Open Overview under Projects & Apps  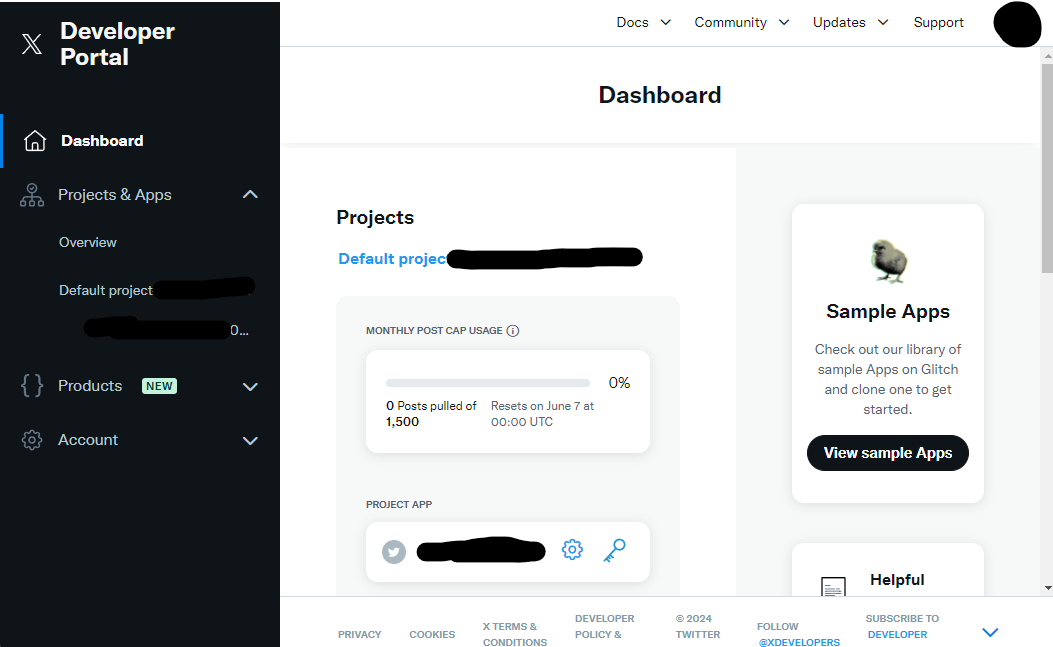[87, 243]
